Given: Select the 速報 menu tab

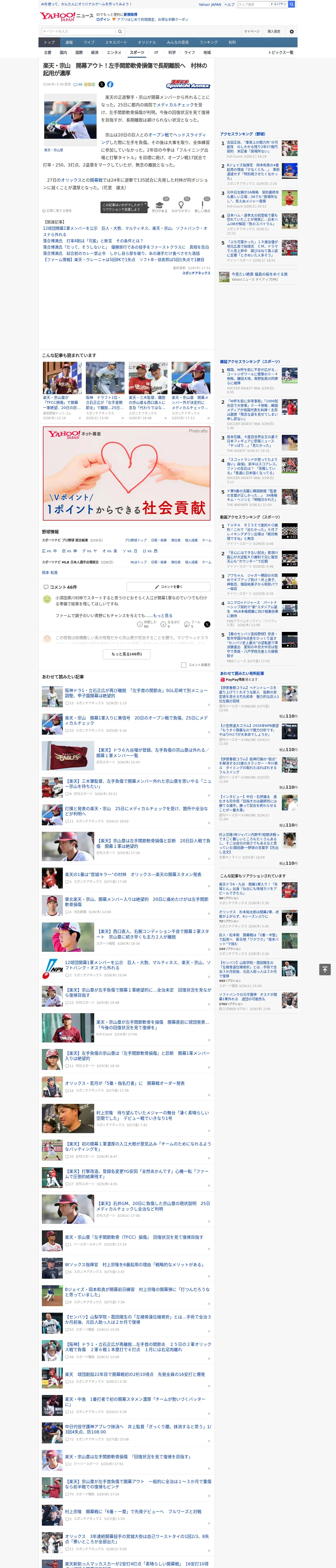Looking at the screenshot, I should tap(69, 42).
